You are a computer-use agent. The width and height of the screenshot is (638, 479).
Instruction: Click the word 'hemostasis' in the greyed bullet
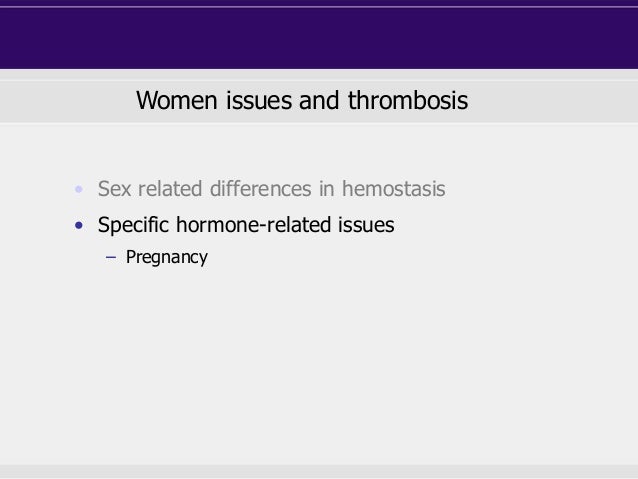(393, 189)
